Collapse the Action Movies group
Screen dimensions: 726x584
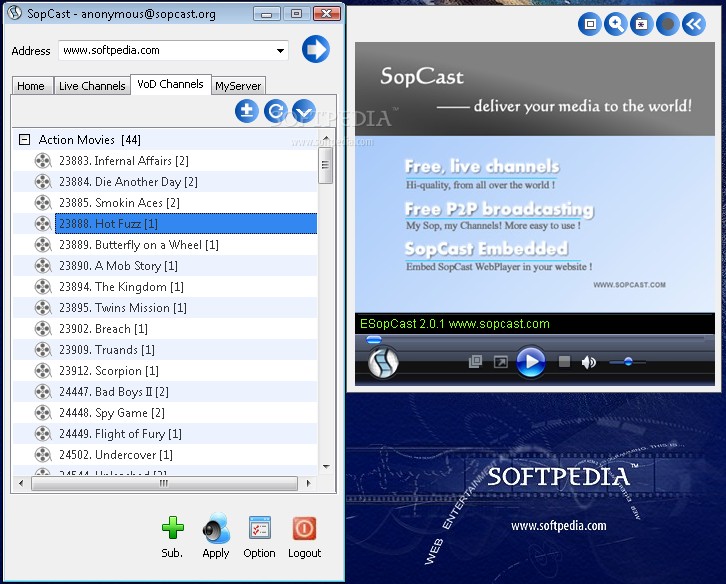coord(24,139)
